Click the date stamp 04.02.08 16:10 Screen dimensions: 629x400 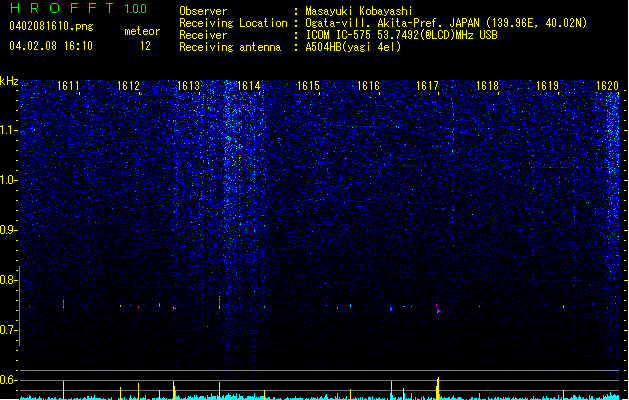coord(51,46)
